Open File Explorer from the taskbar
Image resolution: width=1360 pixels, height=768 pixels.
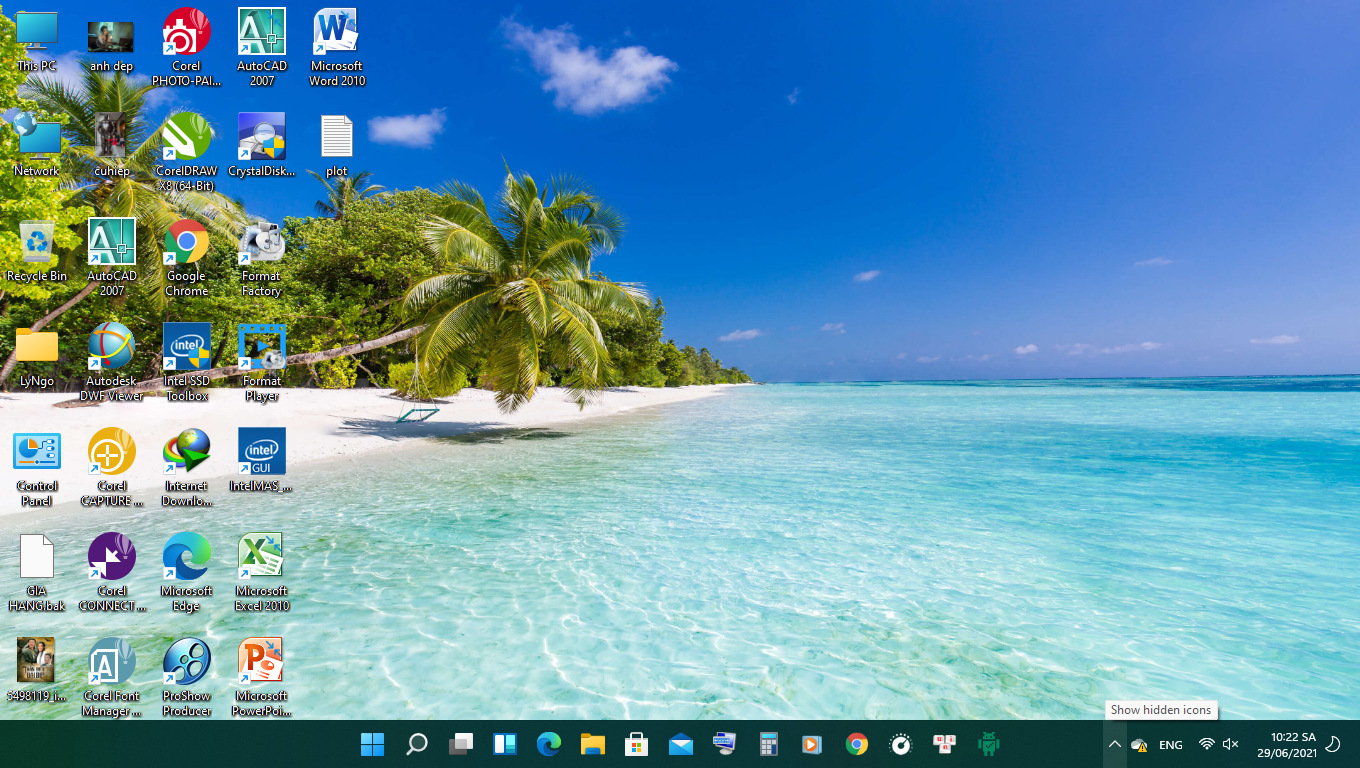593,744
